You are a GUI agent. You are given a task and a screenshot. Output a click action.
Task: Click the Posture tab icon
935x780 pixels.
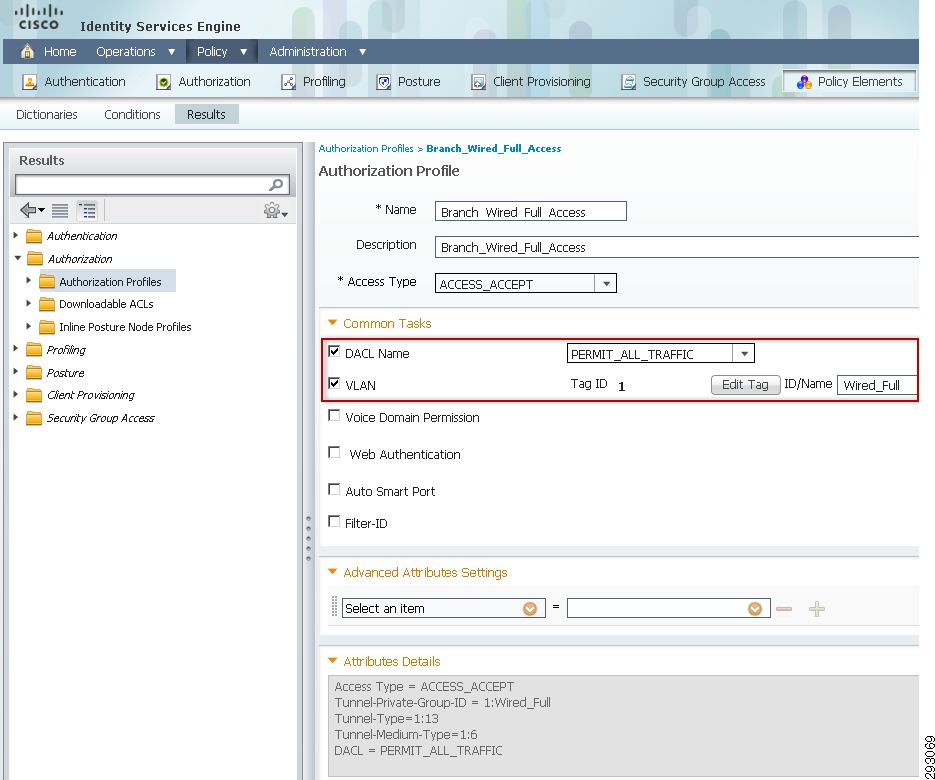pos(383,82)
